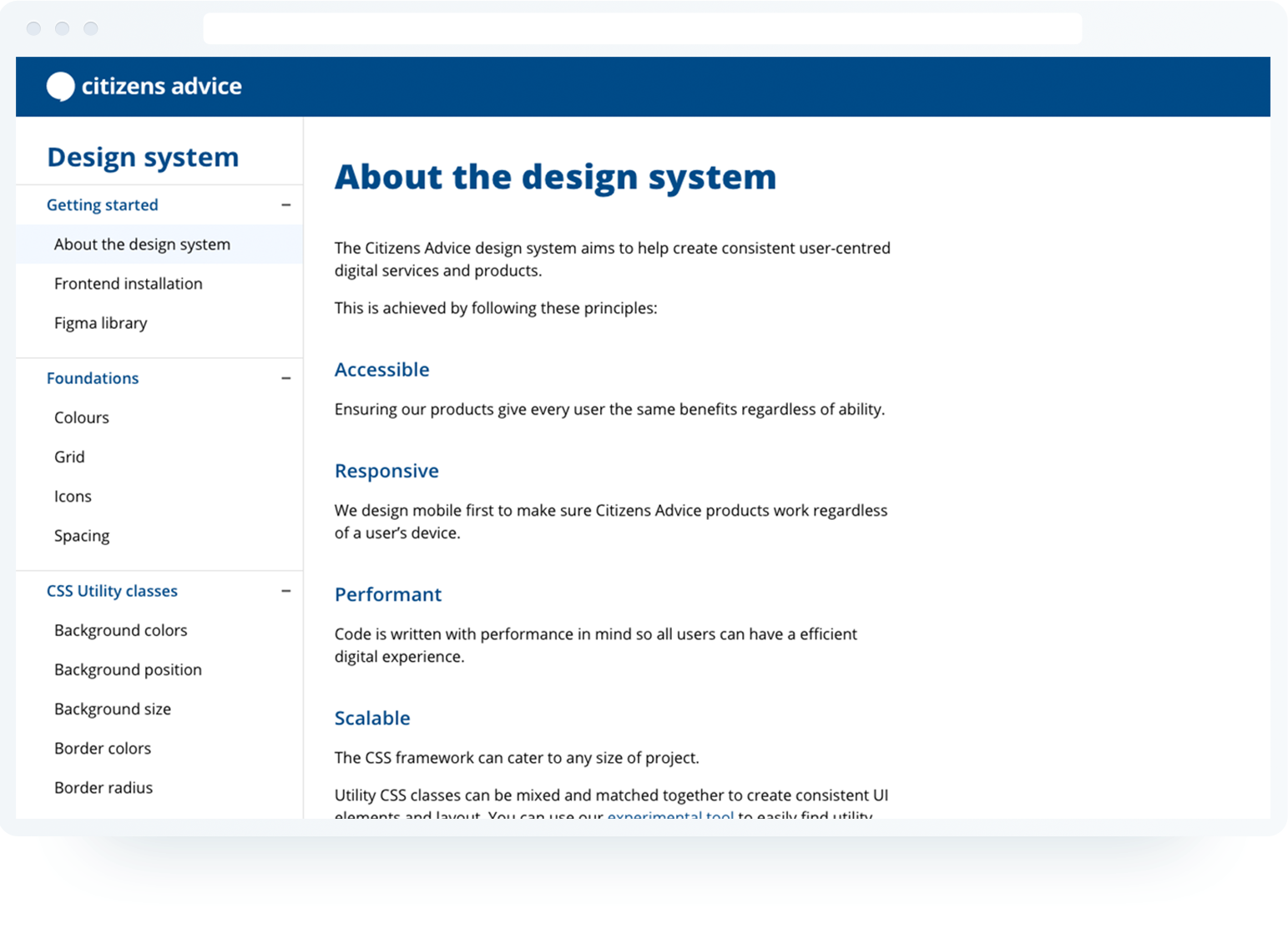
Task: Open Border radius utility page
Action: point(104,787)
